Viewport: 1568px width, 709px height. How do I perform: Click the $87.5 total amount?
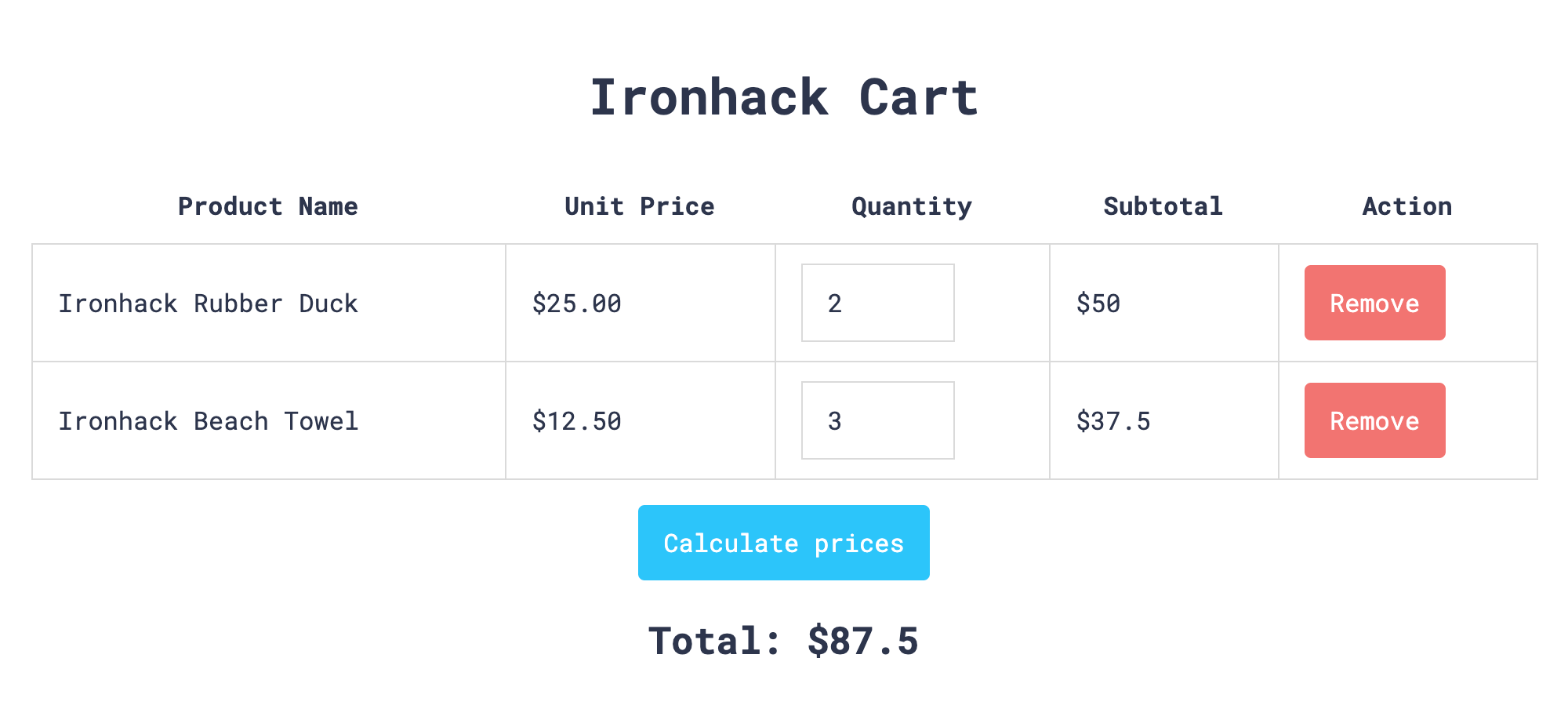(x=863, y=641)
